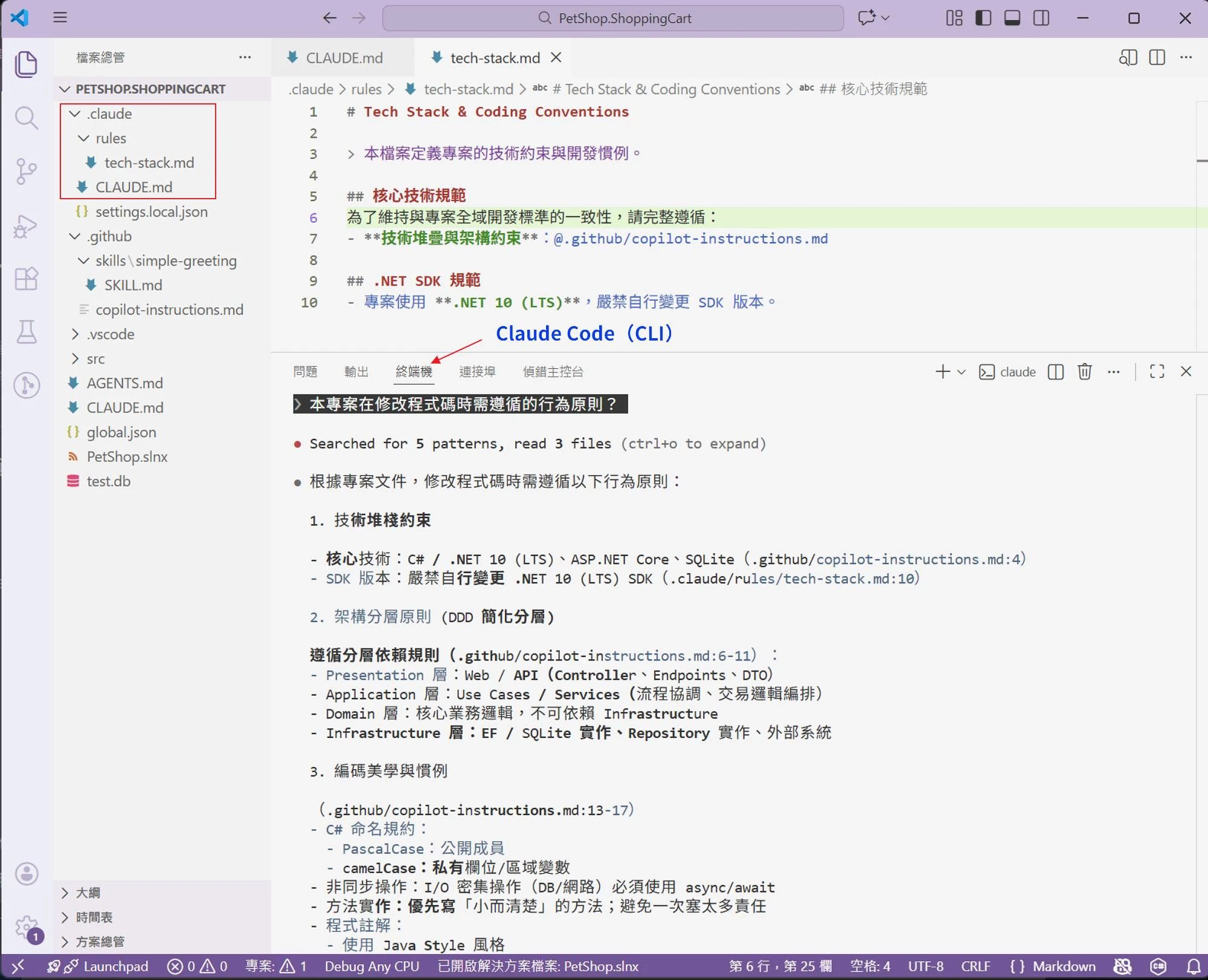This screenshot has height=980, width=1208.
Task: Toggle the primary sidebar visibility
Action: (x=983, y=18)
